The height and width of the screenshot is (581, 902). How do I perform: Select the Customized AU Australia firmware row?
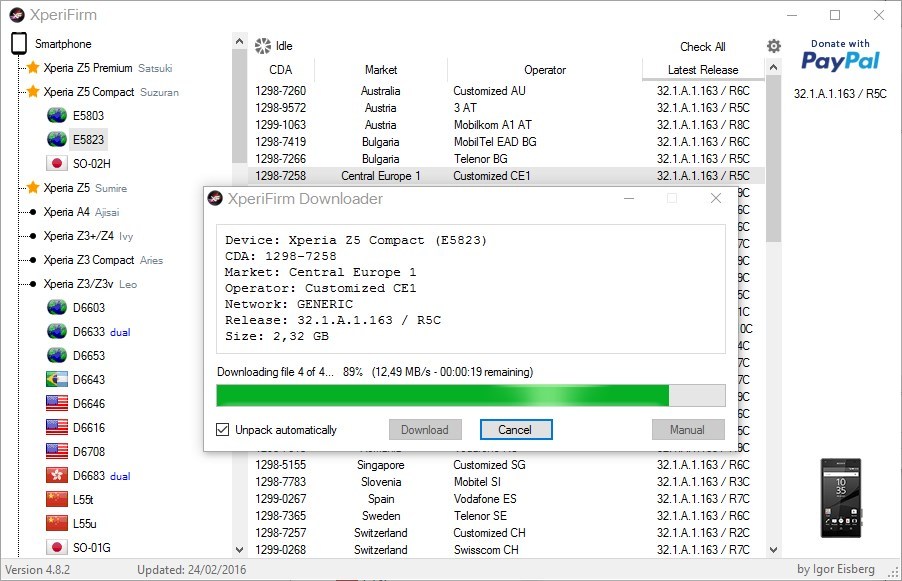[506, 91]
